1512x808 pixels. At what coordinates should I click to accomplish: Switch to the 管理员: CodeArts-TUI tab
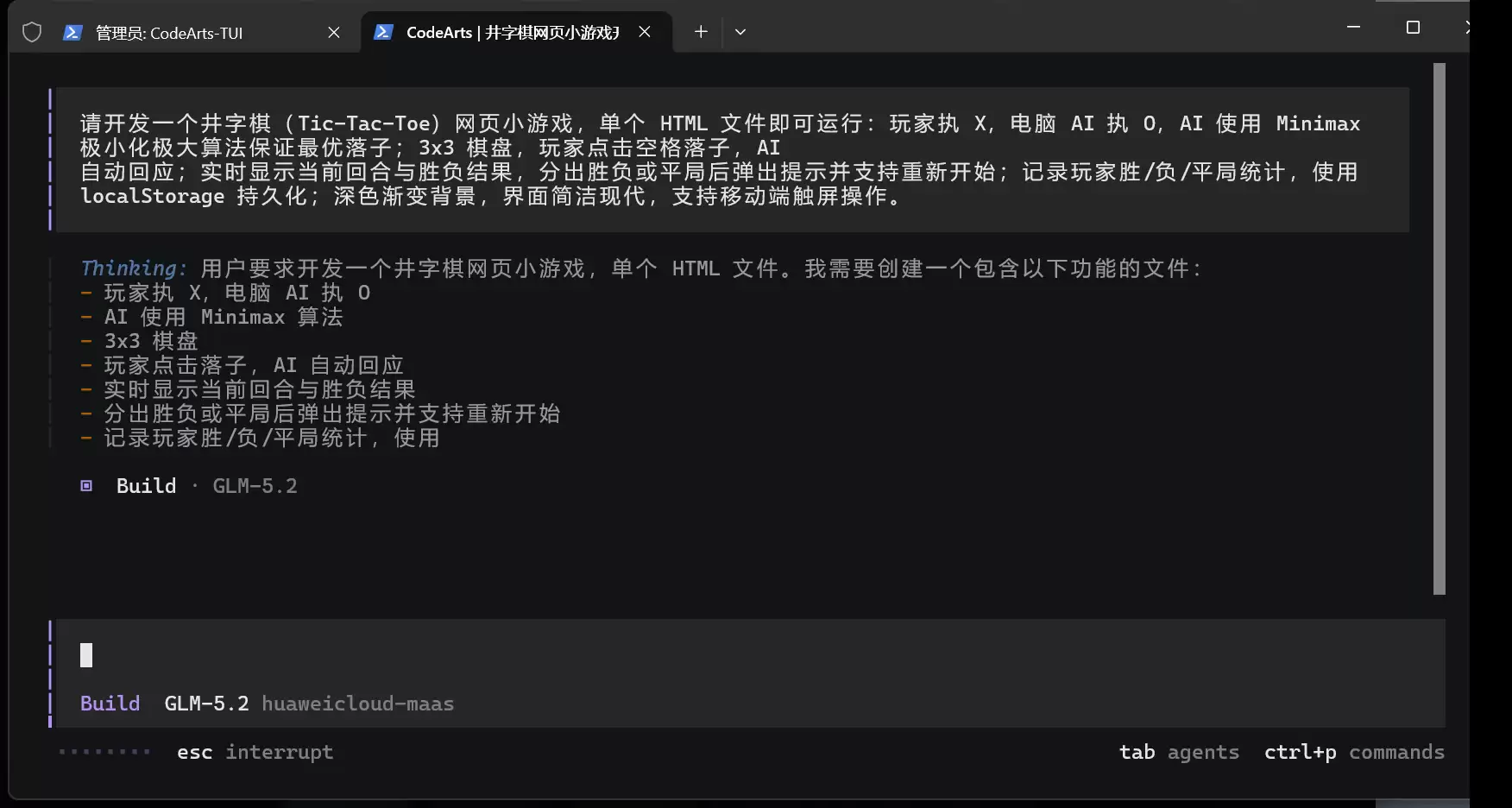pyautogui.click(x=186, y=33)
